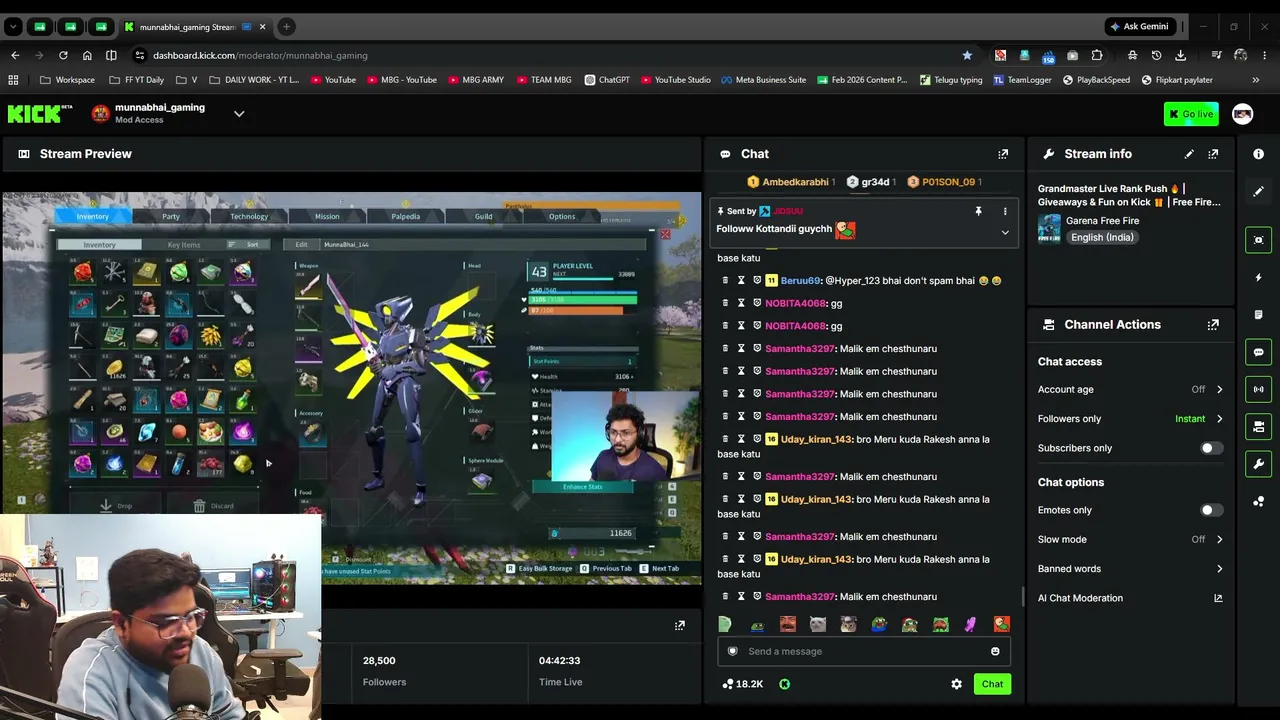Click the 04:42:33 Time Live stat
The image size is (1280, 720).
click(560, 671)
